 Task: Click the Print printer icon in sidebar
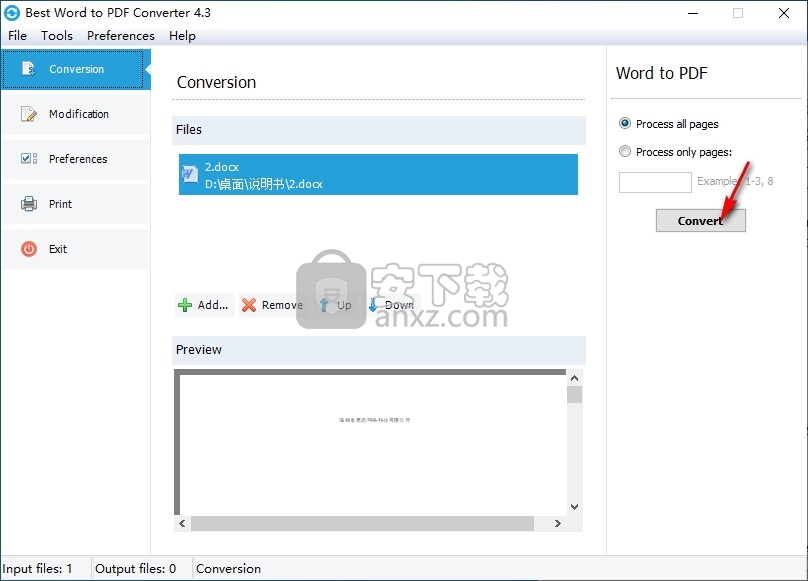(x=29, y=204)
